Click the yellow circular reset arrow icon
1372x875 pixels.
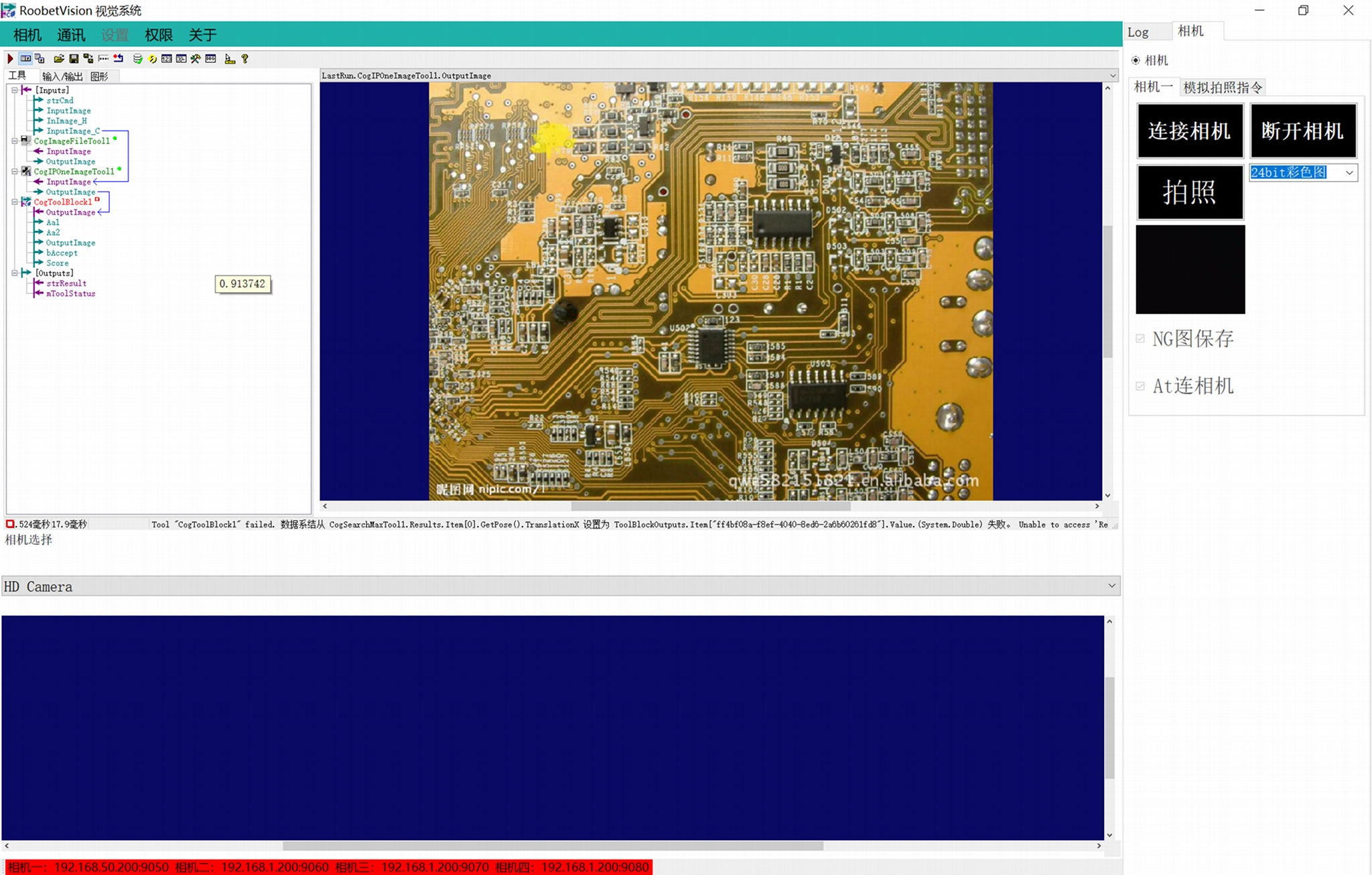tap(153, 59)
